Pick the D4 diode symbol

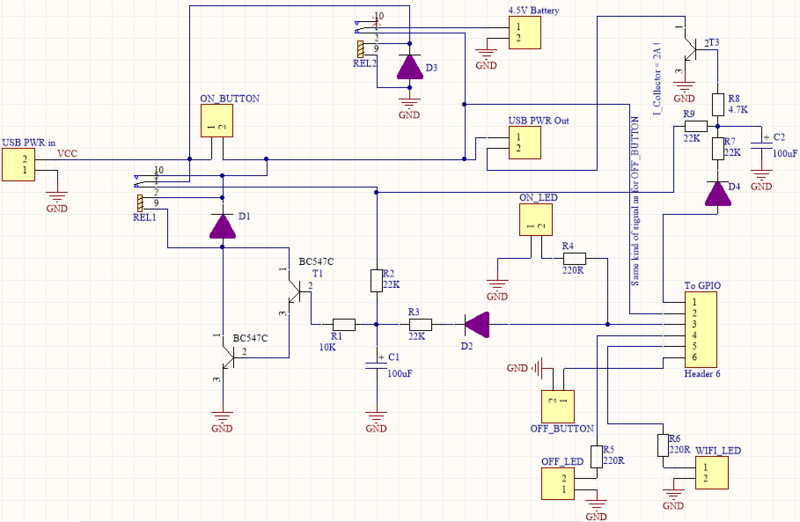(717, 193)
